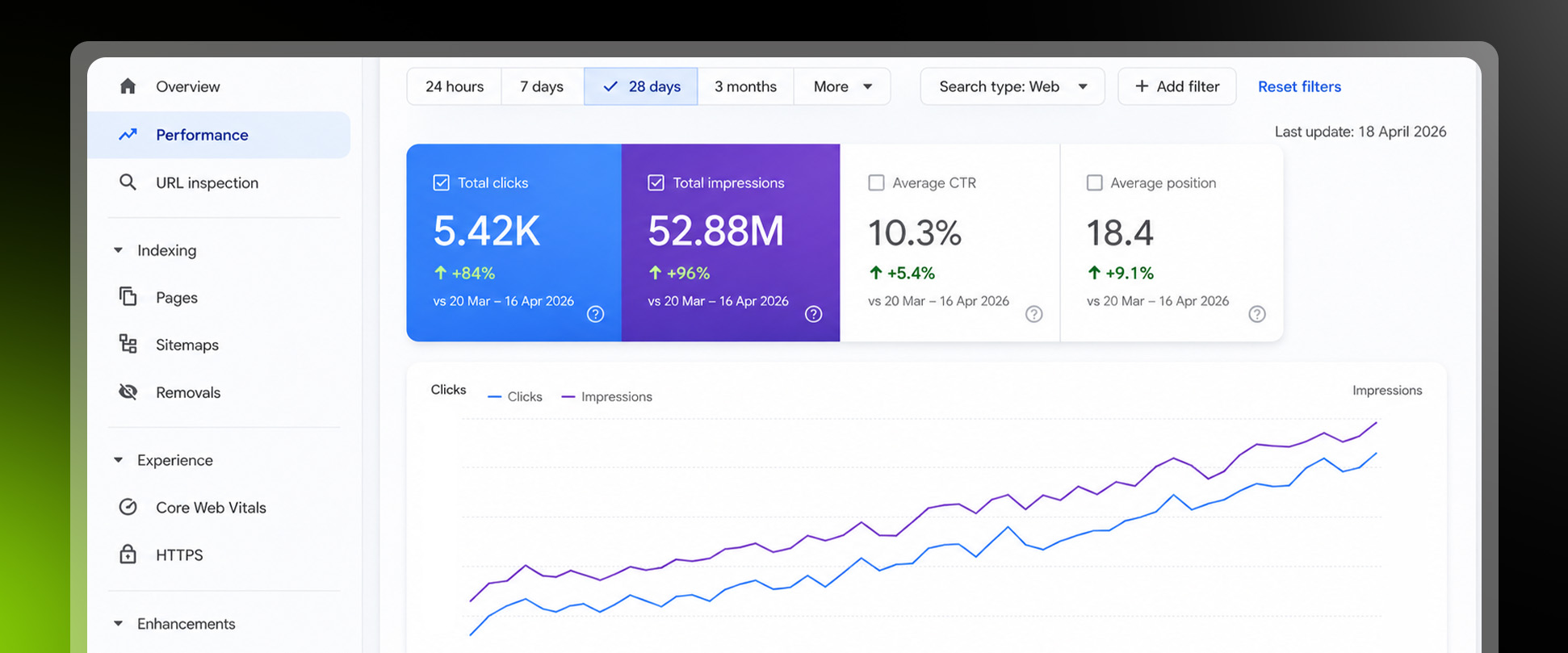The width and height of the screenshot is (1568, 653).
Task: Click the 18.4 average position value
Action: pyautogui.click(x=1120, y=232)
